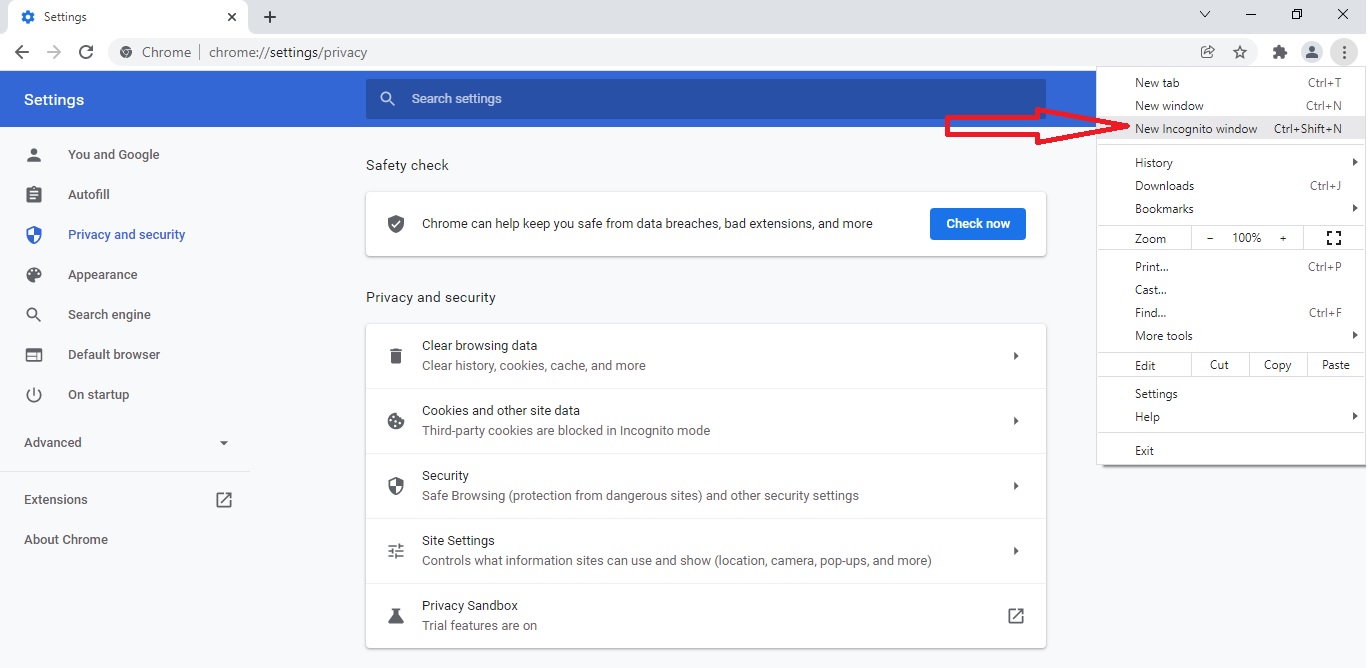Click the Share this page icon
The height and width of the screenshot is (668, 1370).
(1208, 52)
